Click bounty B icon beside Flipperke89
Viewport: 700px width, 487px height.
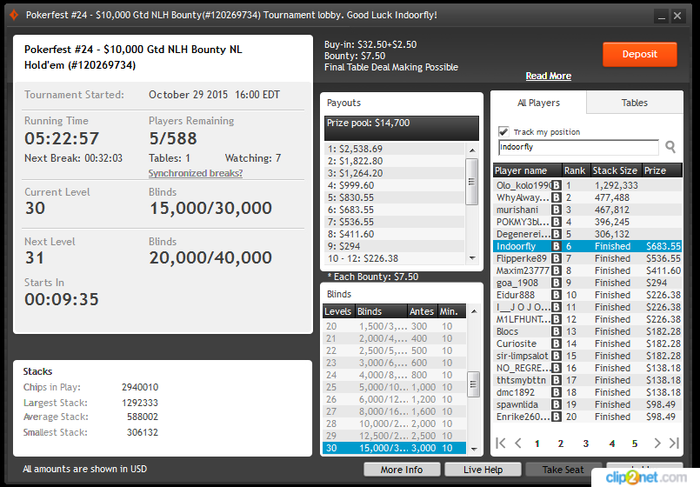[556, 258]
